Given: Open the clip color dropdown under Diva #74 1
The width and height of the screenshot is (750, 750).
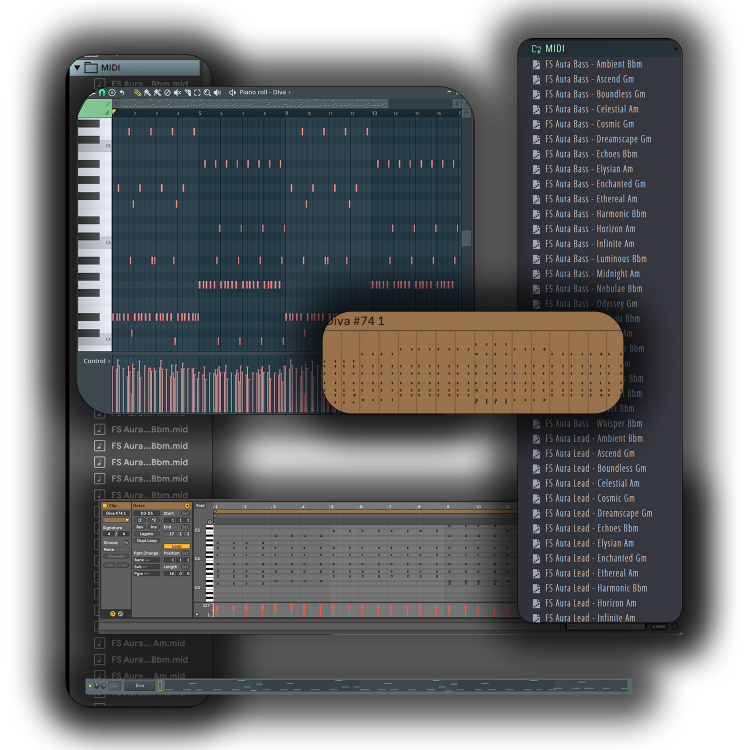Looking at the screenshot, I should coord(115,521).
